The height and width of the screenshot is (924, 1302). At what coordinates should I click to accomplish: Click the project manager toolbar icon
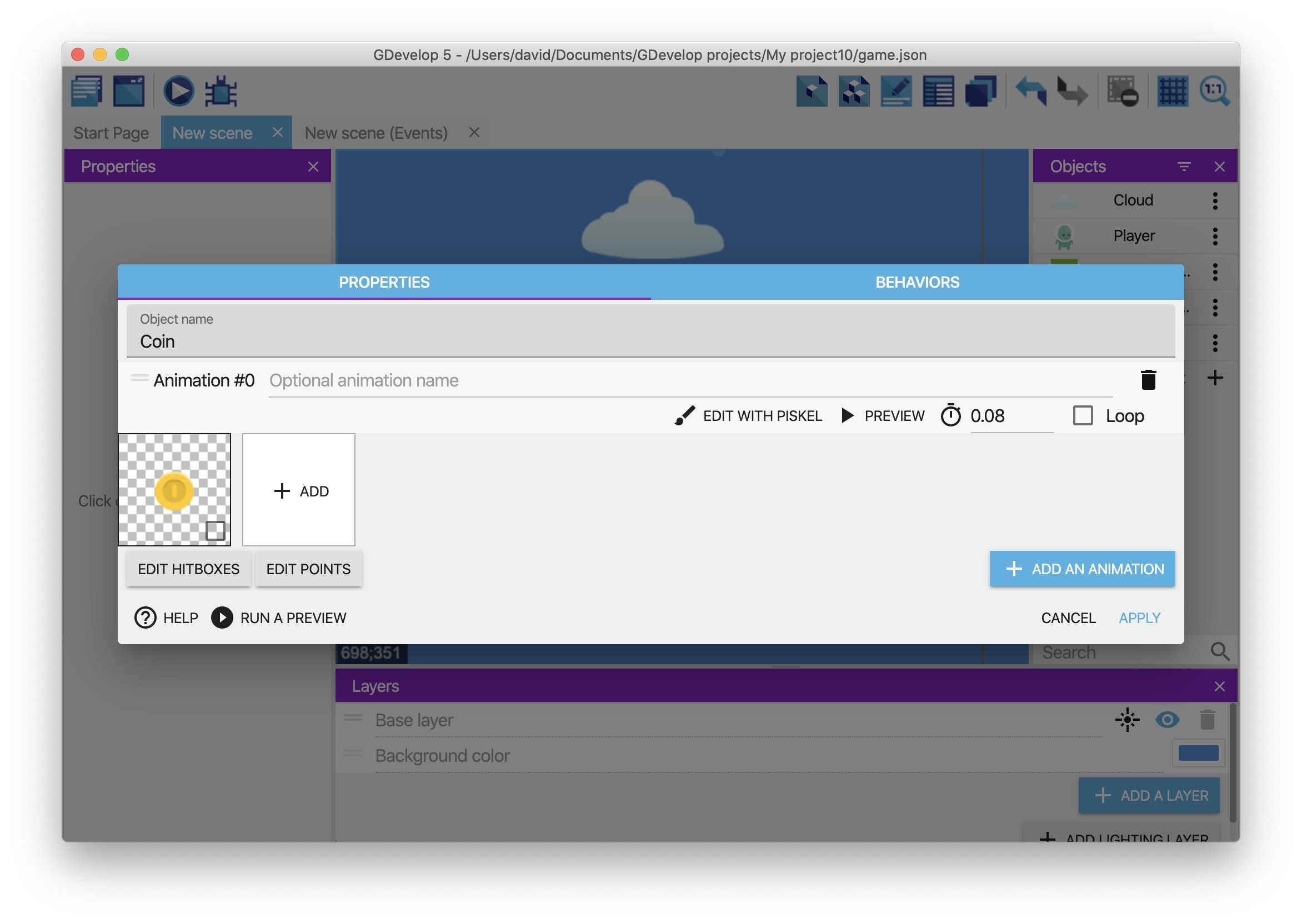click(x=87, y=91)
